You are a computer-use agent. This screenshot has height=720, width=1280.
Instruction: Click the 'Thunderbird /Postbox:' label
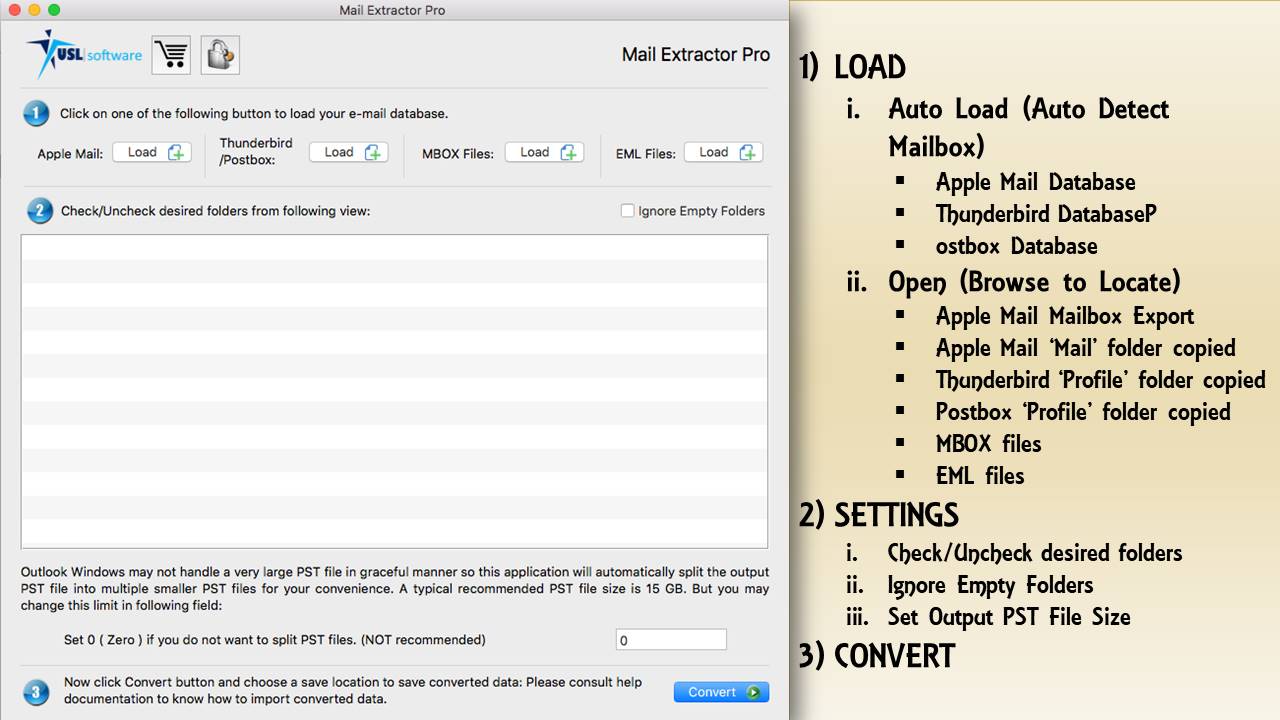(256, 151)
